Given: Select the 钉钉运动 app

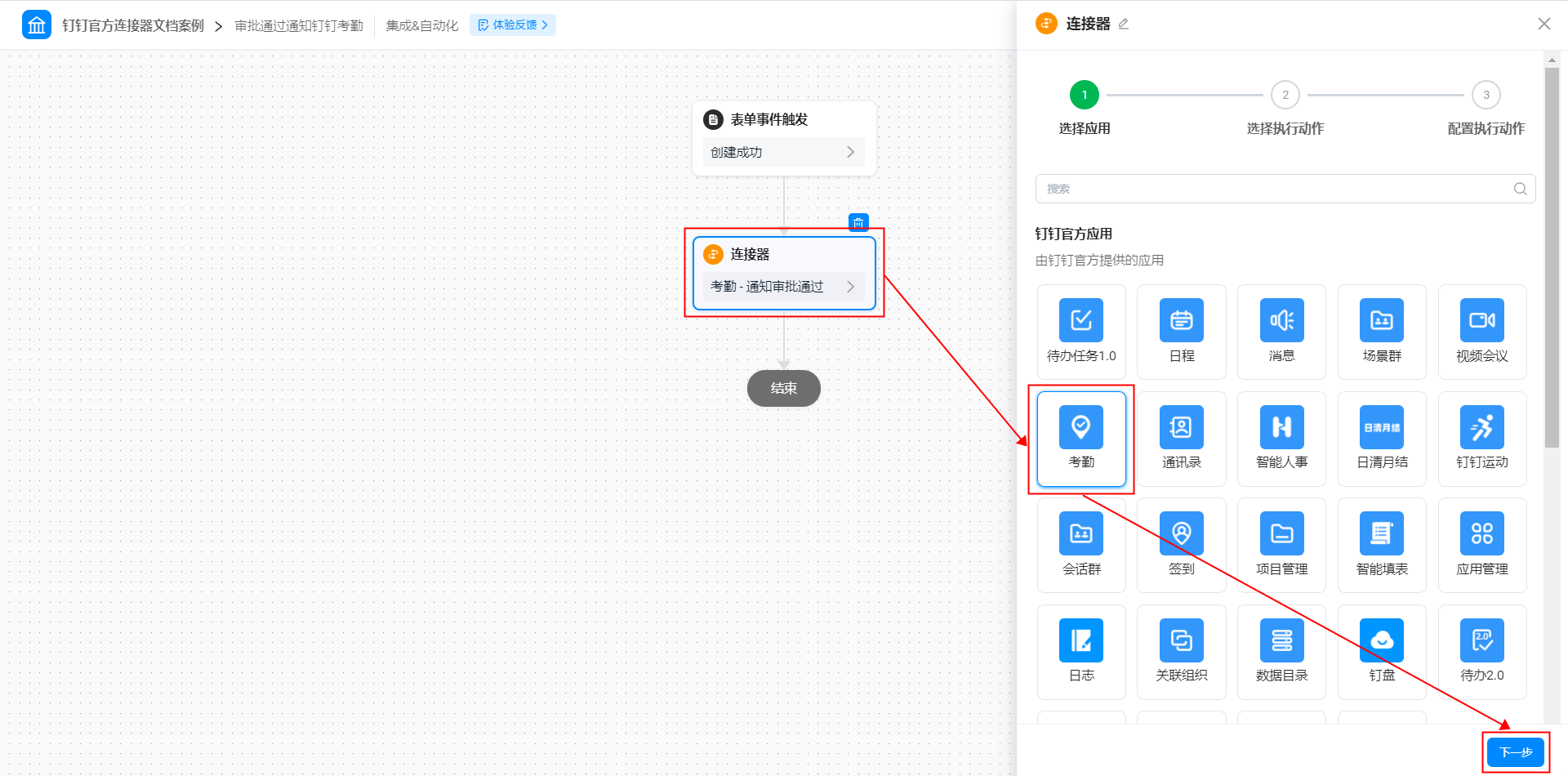Looking at the screenshot, I should (1482, 439).
